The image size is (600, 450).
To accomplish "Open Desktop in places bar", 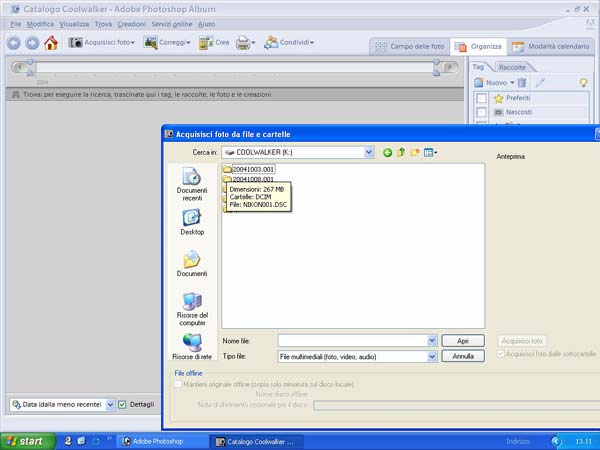I will pyautogui.click(x=192, y=222).
